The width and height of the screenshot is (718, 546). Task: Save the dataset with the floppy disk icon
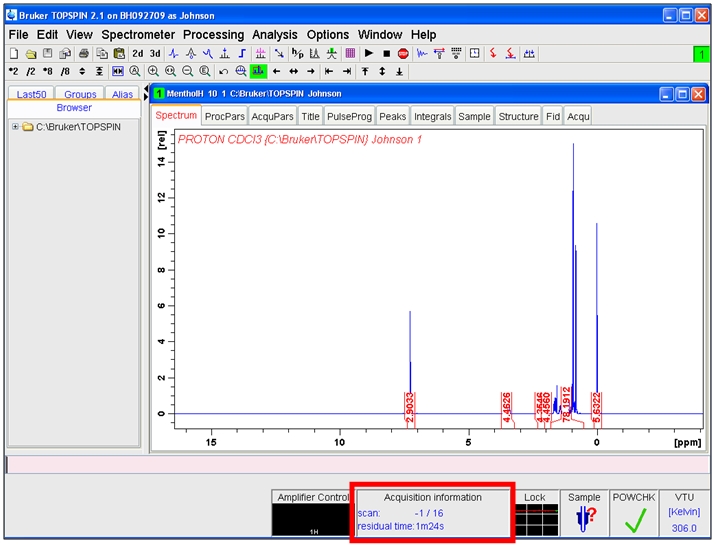coord(48,54)
